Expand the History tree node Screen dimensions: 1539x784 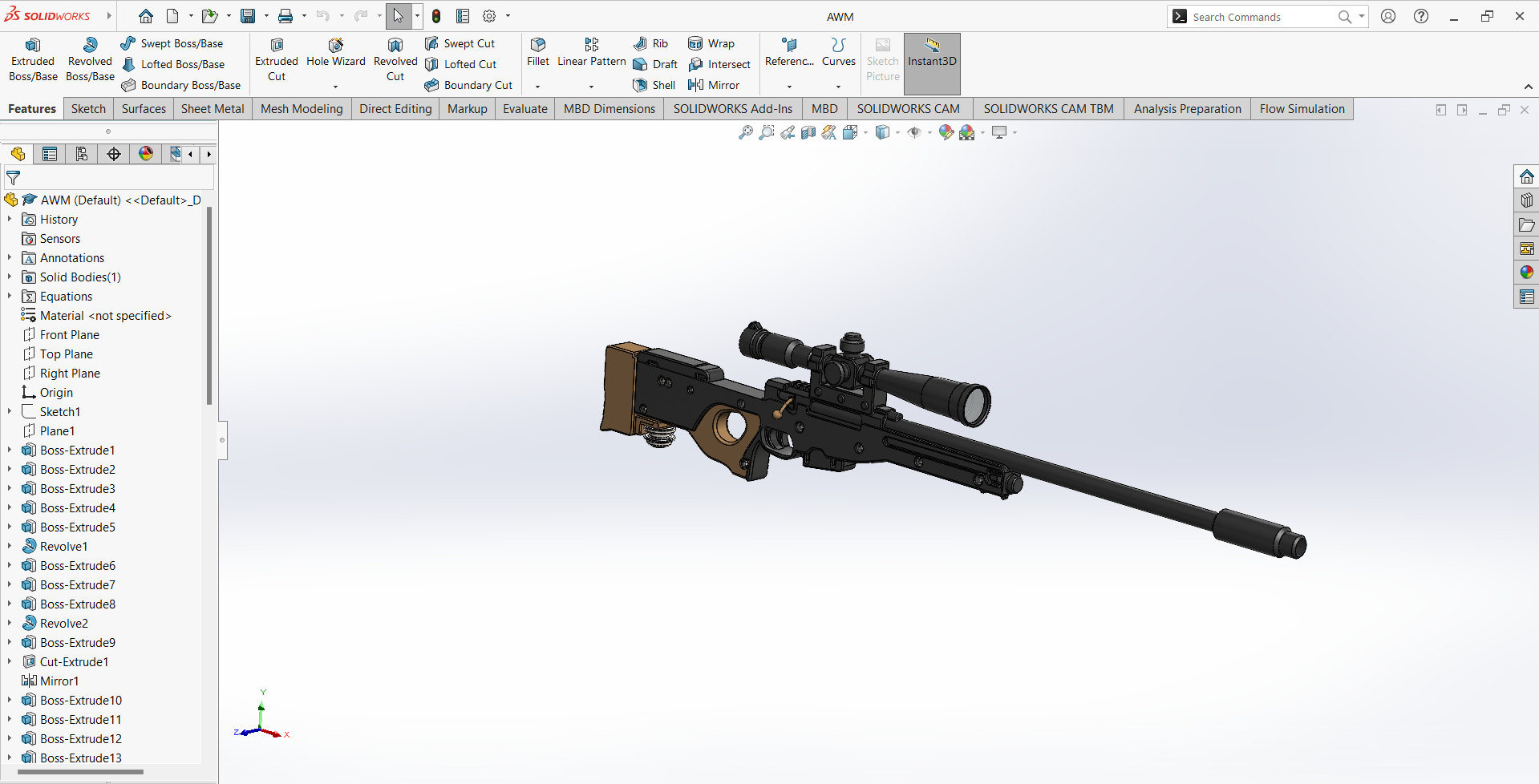[10, 219]
